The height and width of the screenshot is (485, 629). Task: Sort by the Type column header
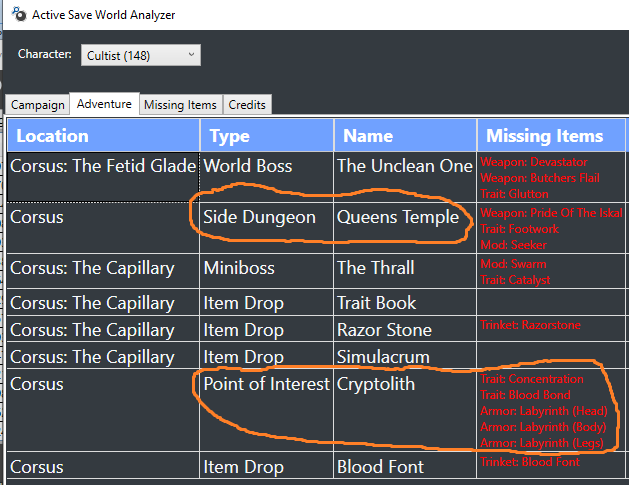tap(267, 135)
